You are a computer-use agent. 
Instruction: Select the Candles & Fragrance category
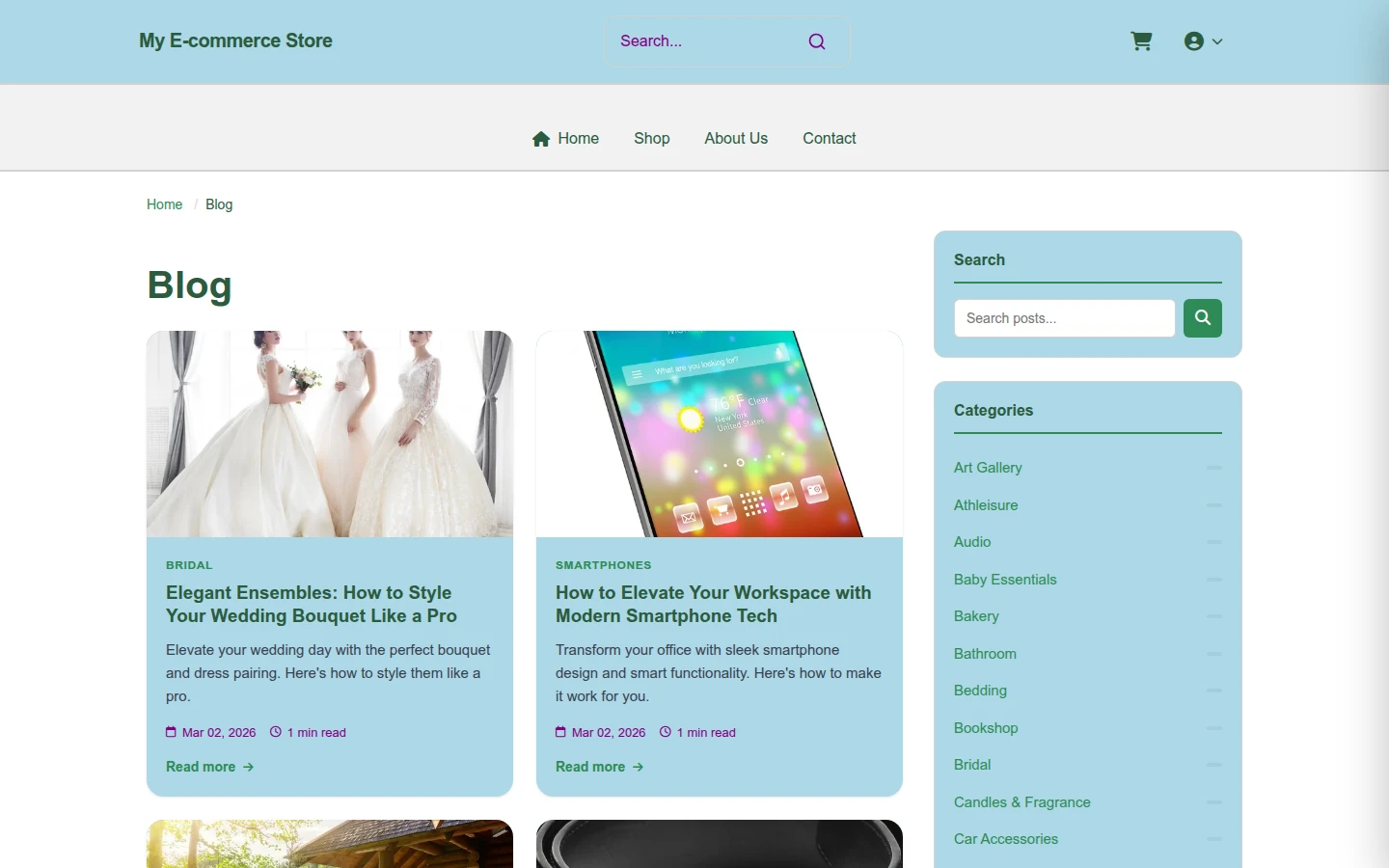[x=1022, y=802]
